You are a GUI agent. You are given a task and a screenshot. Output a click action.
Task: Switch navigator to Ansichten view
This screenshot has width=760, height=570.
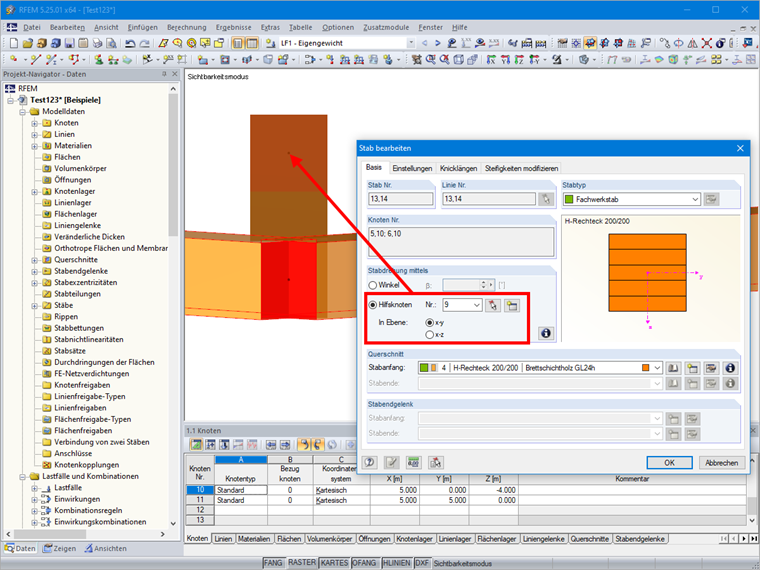105,548
